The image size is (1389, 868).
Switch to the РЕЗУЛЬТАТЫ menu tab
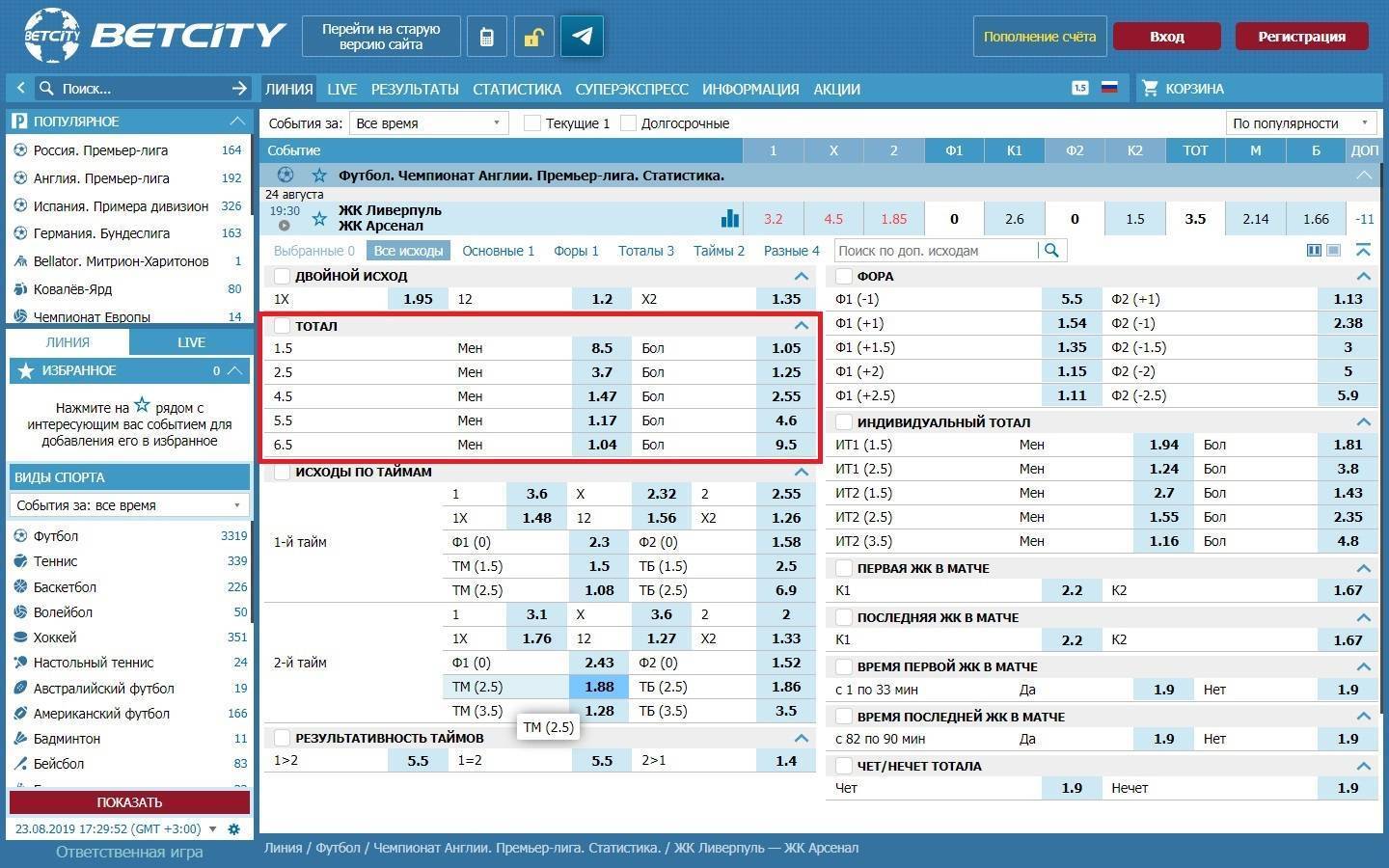415,89
